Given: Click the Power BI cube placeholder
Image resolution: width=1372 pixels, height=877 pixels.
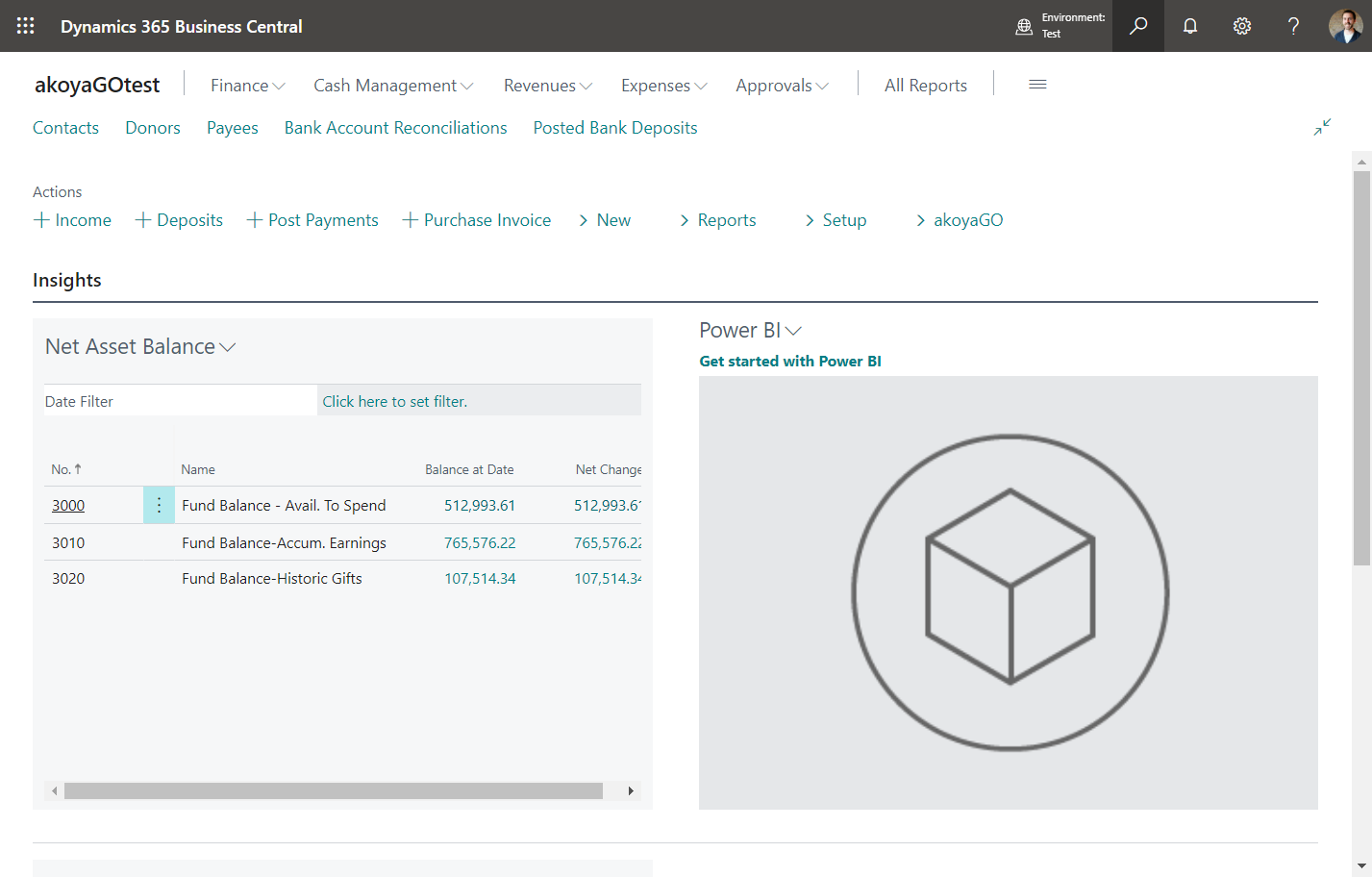Looking at the screenshot, I should 1010,592.
